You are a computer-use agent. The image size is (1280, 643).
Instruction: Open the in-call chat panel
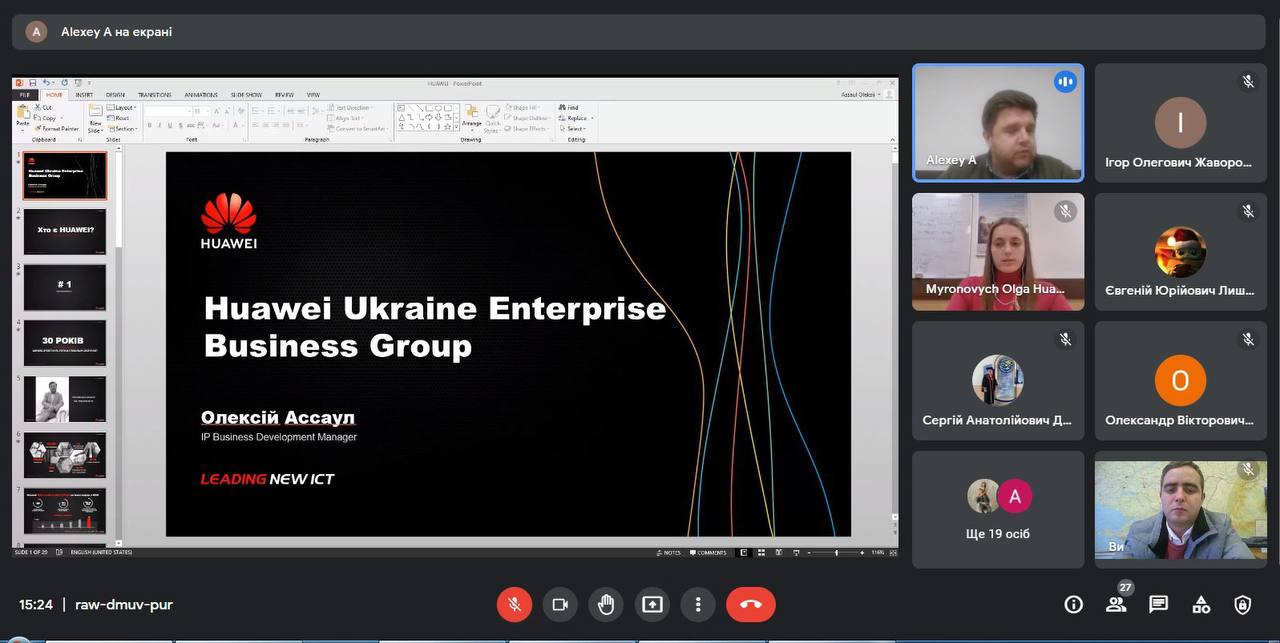click(x=1158, y=604)
